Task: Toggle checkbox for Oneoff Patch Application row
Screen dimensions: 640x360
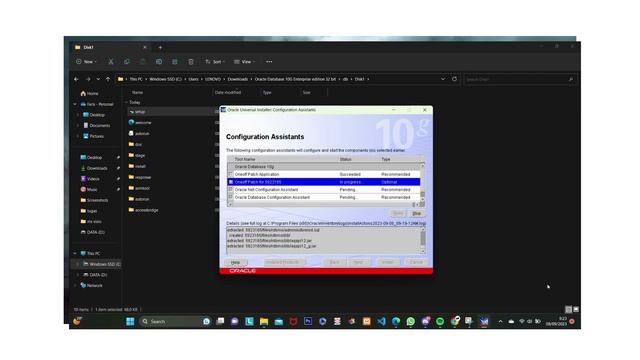Action: 231,174
